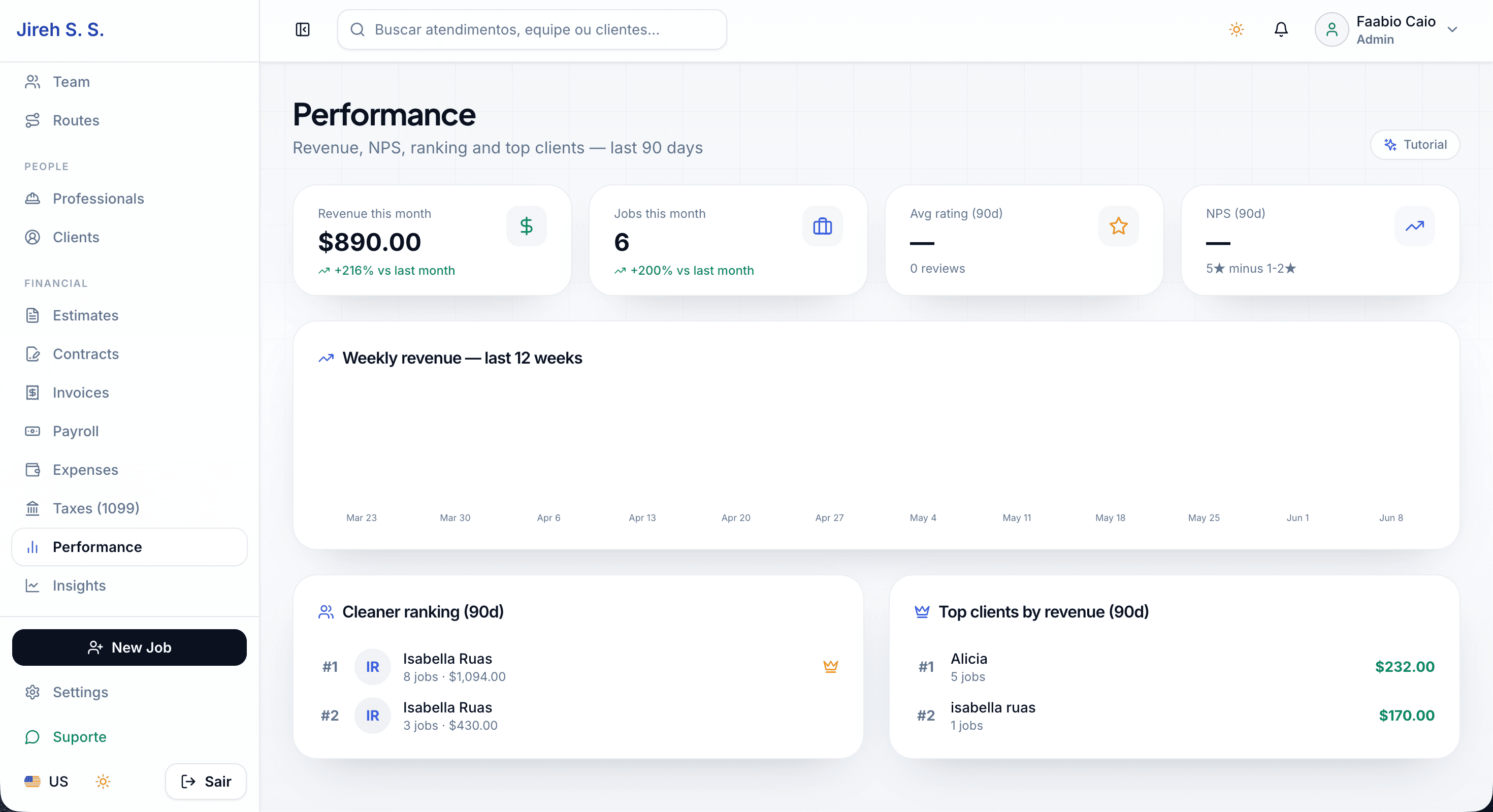Click the $232.00 client revenue
1493x812 pixels.
click(1405, 667)
